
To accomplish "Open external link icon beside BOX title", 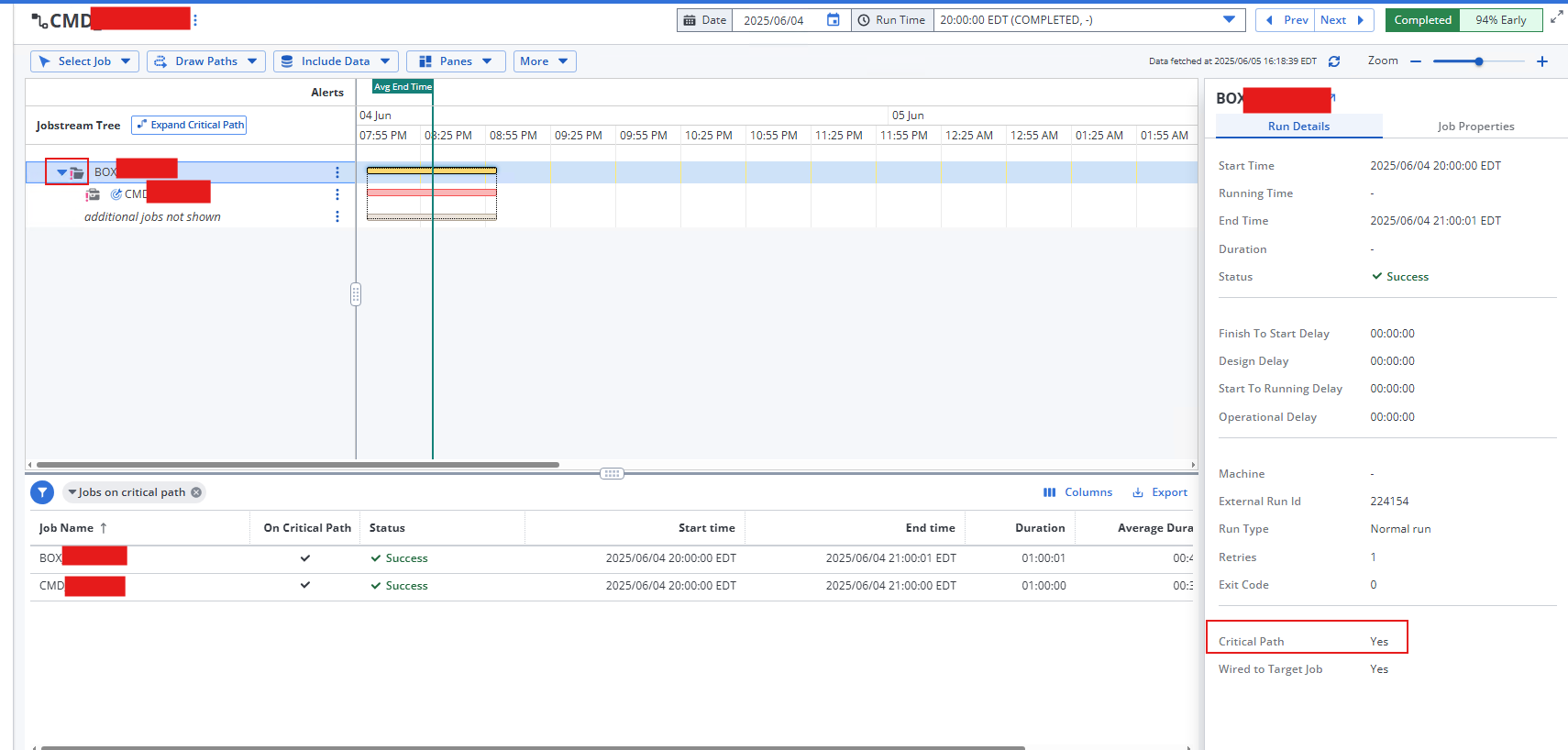I will pyautogui.click(x=1333, y=96).
